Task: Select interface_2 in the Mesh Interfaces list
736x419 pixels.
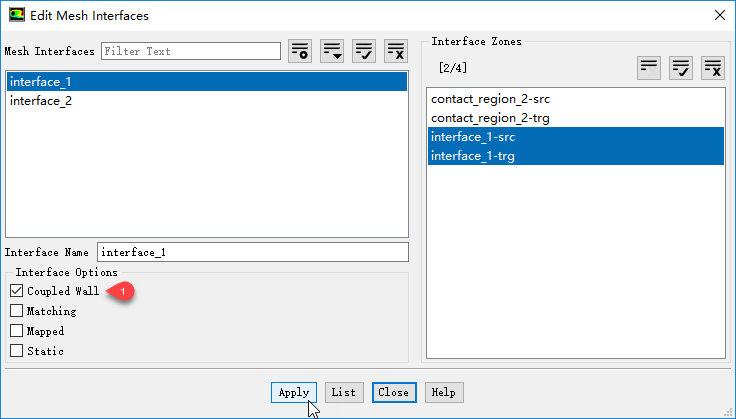Action: 41,101
